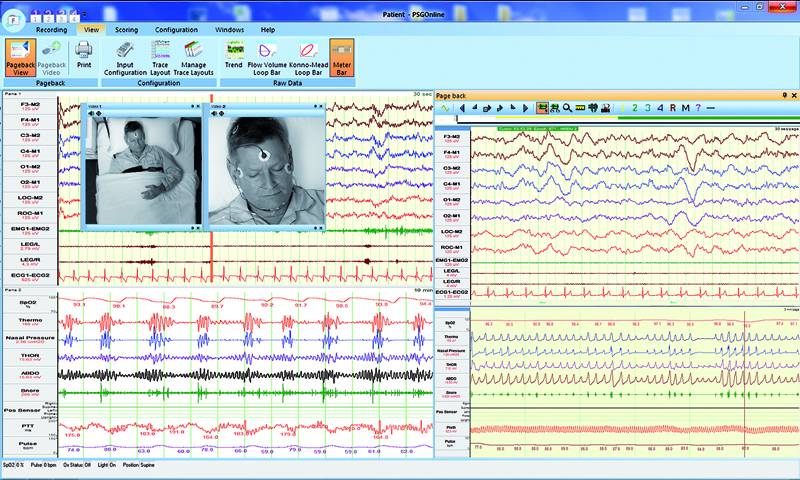Screen dimensions: 800x480
Task: Switch to the Scoring tab
Action: click(126, 30)
